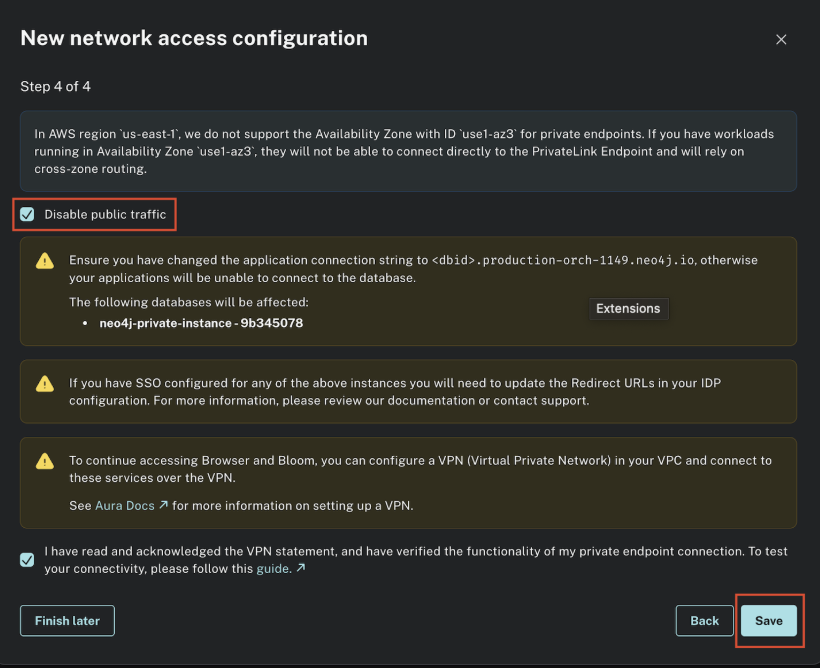Image resolution: width=820 pixels, height=668 pixels.
Task: Save the network access configuration
Action: click(769, 620)
